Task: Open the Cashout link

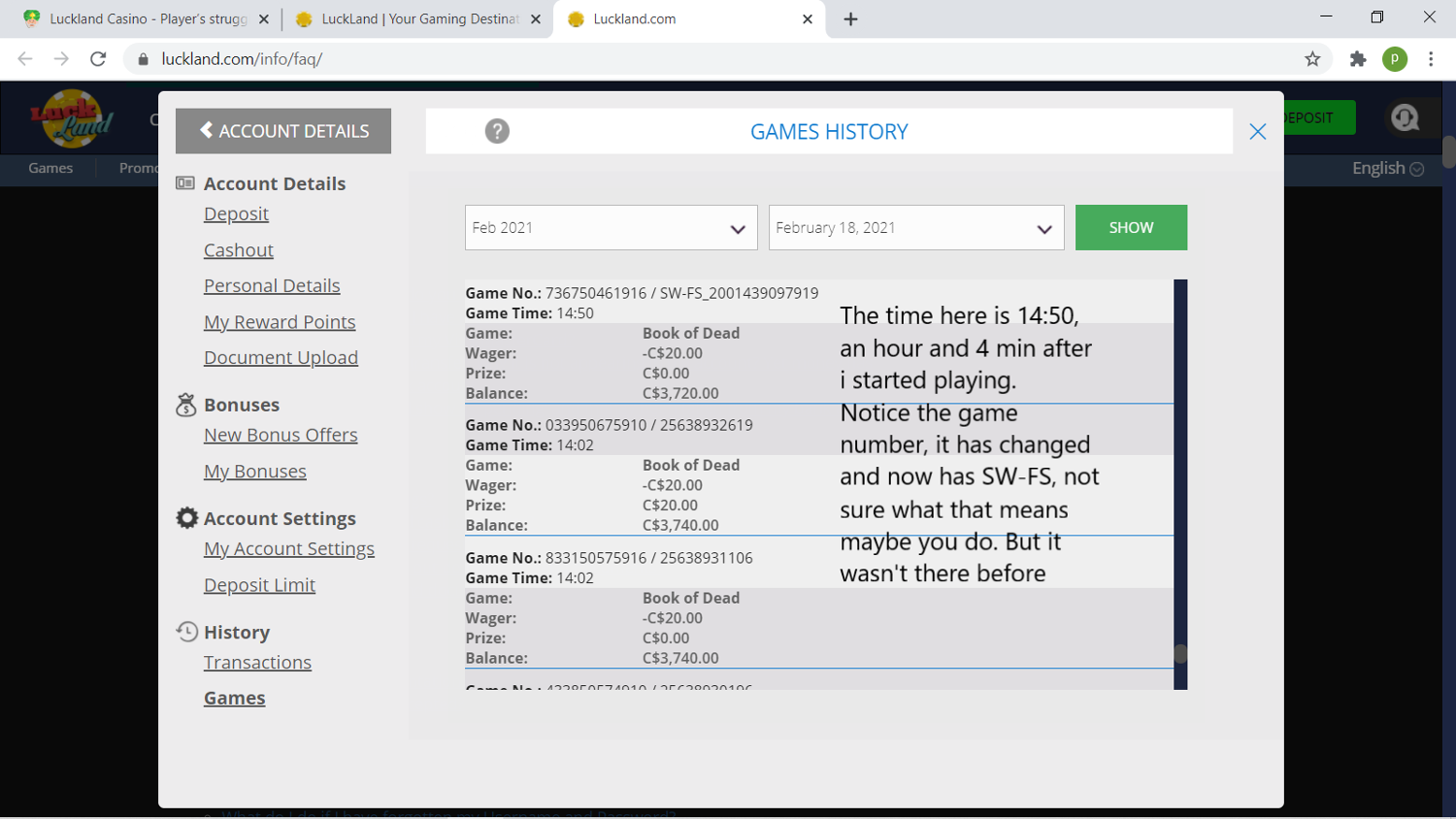Action: point(239,250)
